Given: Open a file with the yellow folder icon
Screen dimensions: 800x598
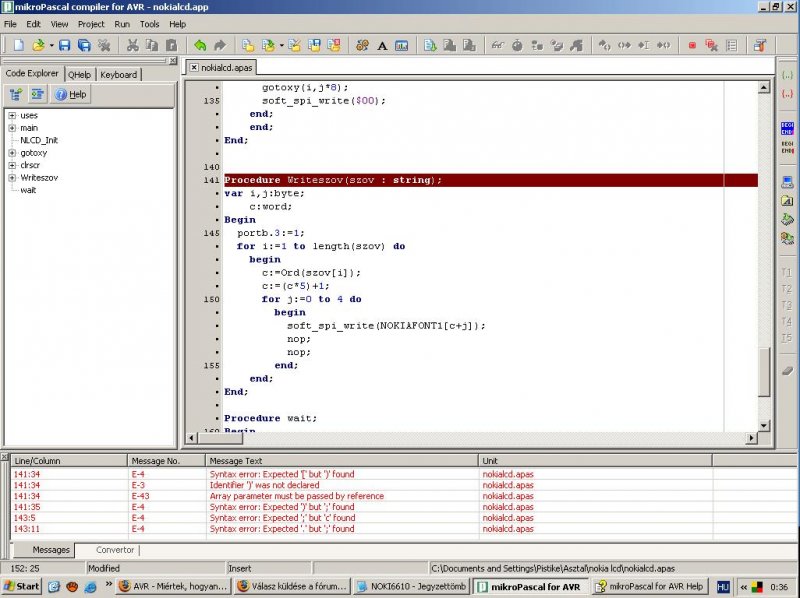Looking at the screenshot, I should coord(38,45).
